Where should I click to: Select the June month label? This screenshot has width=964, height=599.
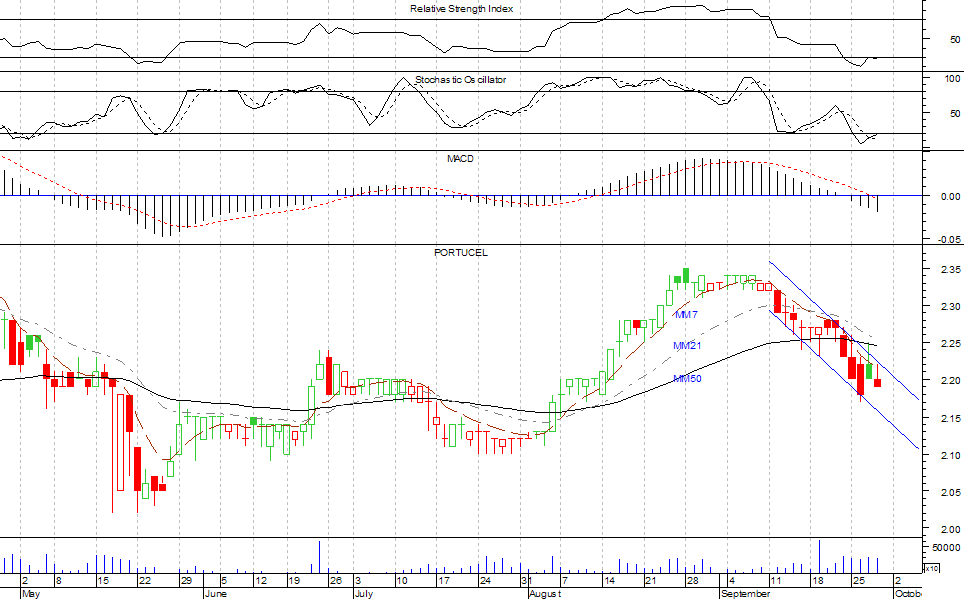tap(215, 593)
